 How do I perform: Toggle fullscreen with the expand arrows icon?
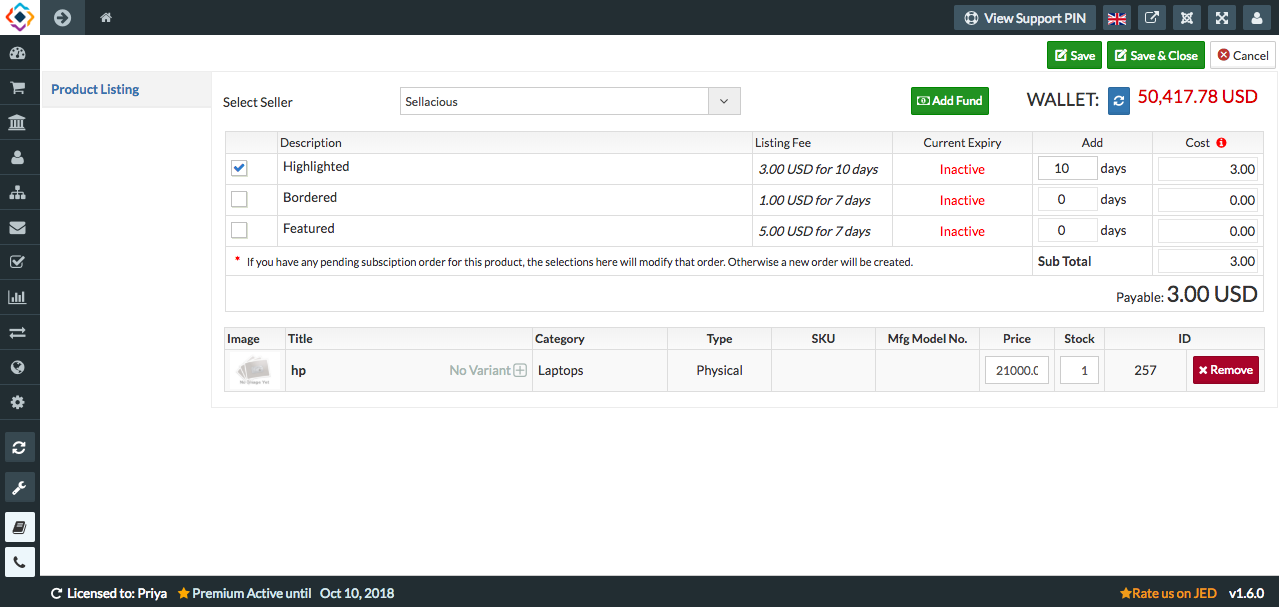point(1222,18)
